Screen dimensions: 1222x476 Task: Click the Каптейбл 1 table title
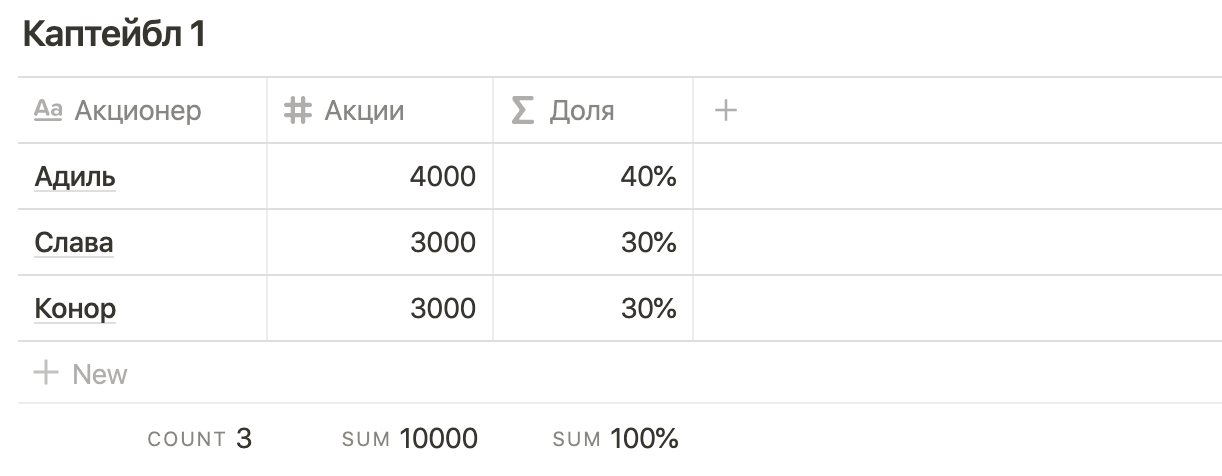coord(113,36)
